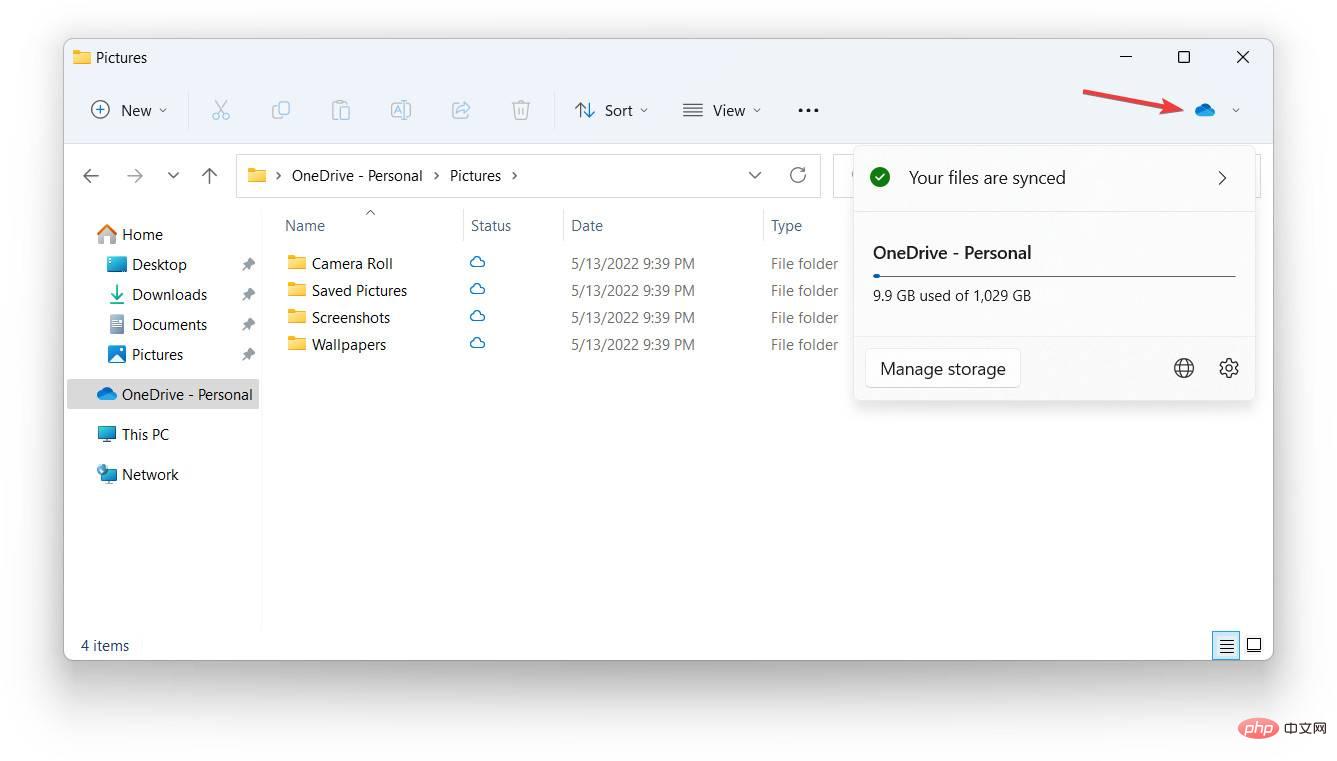Viewport: 1337px width, 761px height.
Task: Click '9.9 GB used of 1,029 GB' text
Action: coord(952,296)
